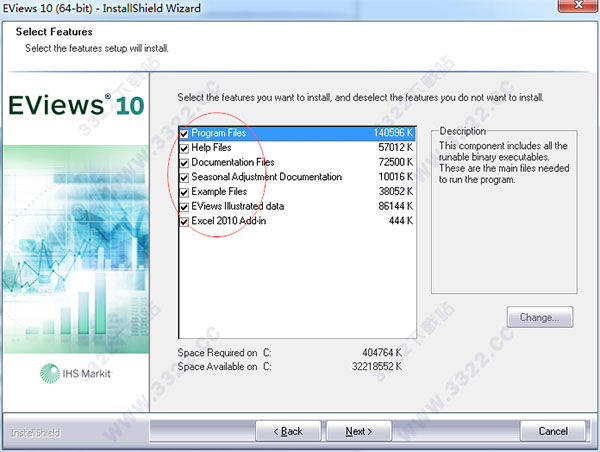Click the 57012 K size value
The image size is (600, 452).
click(x=396, y=147)
